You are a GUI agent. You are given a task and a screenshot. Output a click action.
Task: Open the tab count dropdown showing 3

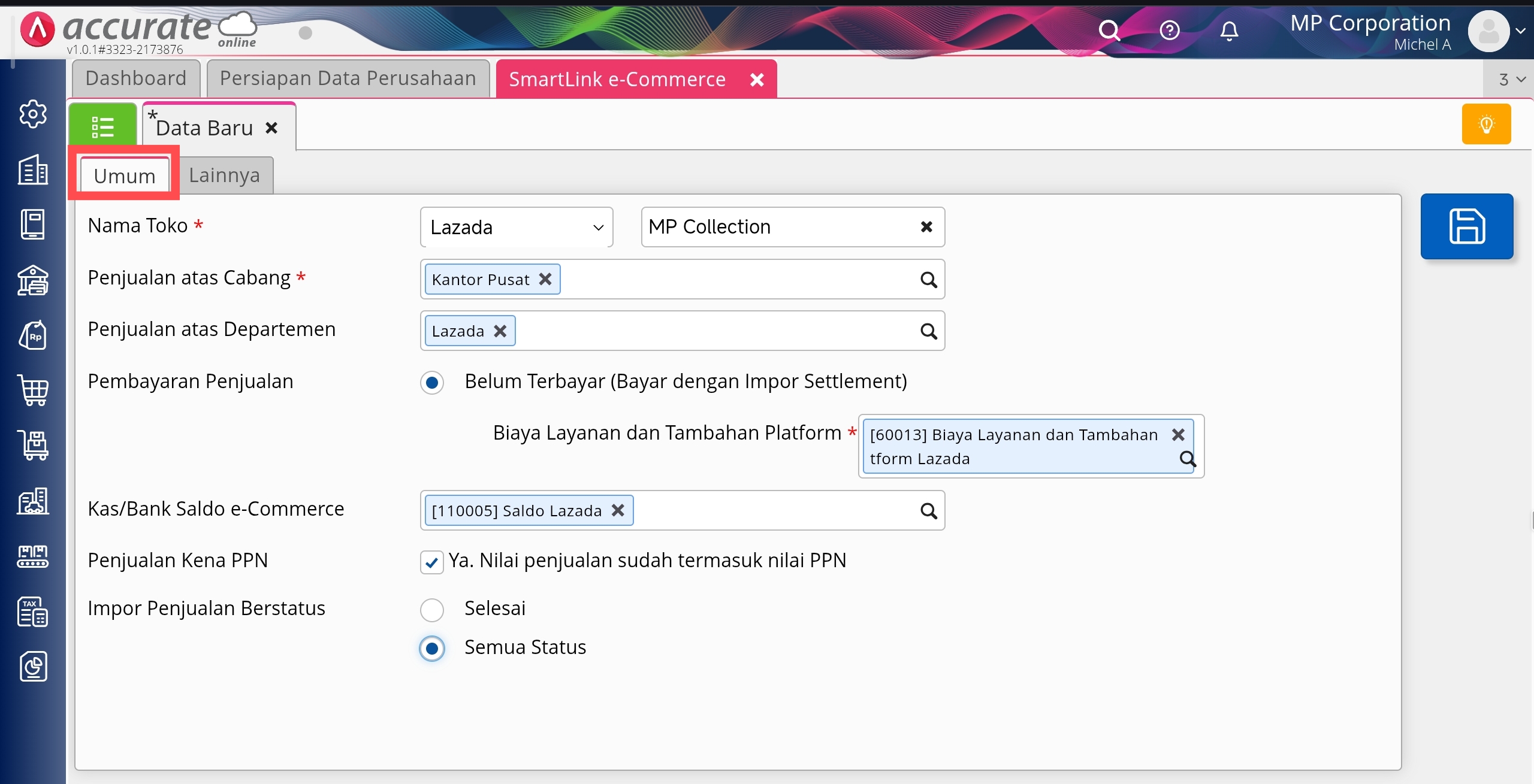click(1511, 80)
